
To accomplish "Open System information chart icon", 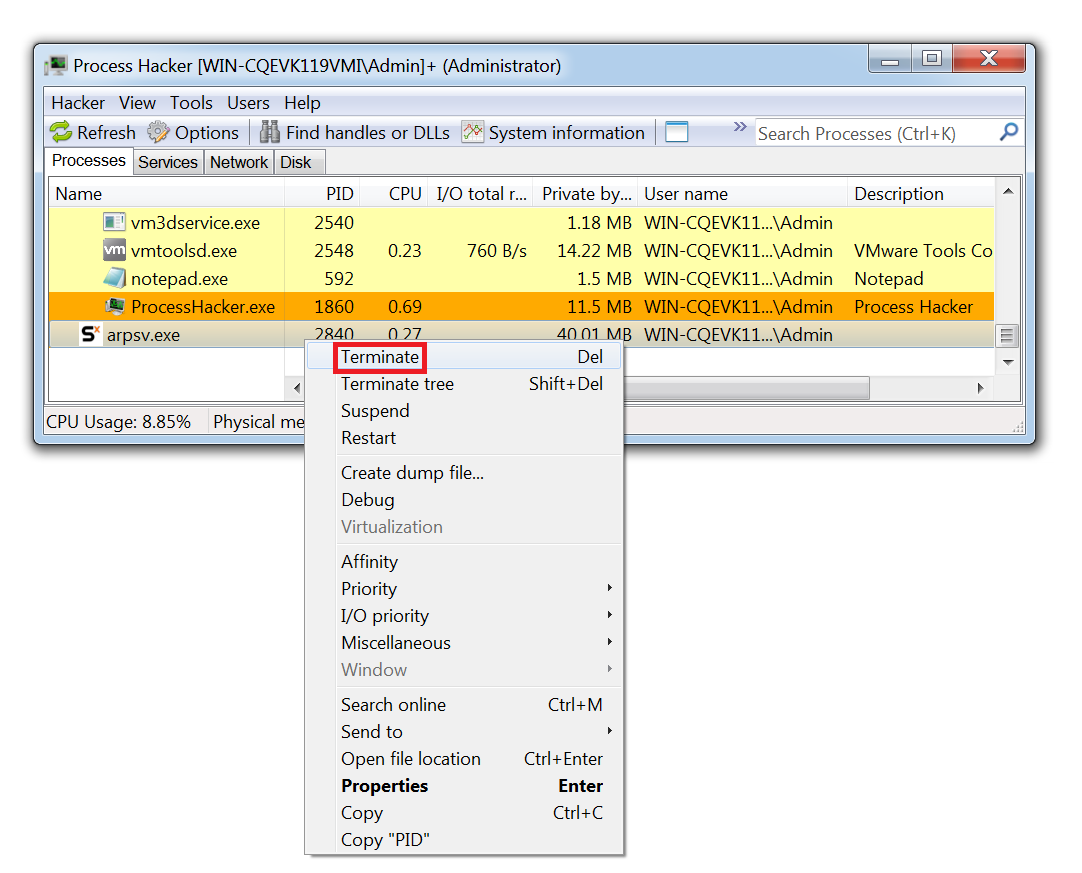I will click(x=473, y=132).
